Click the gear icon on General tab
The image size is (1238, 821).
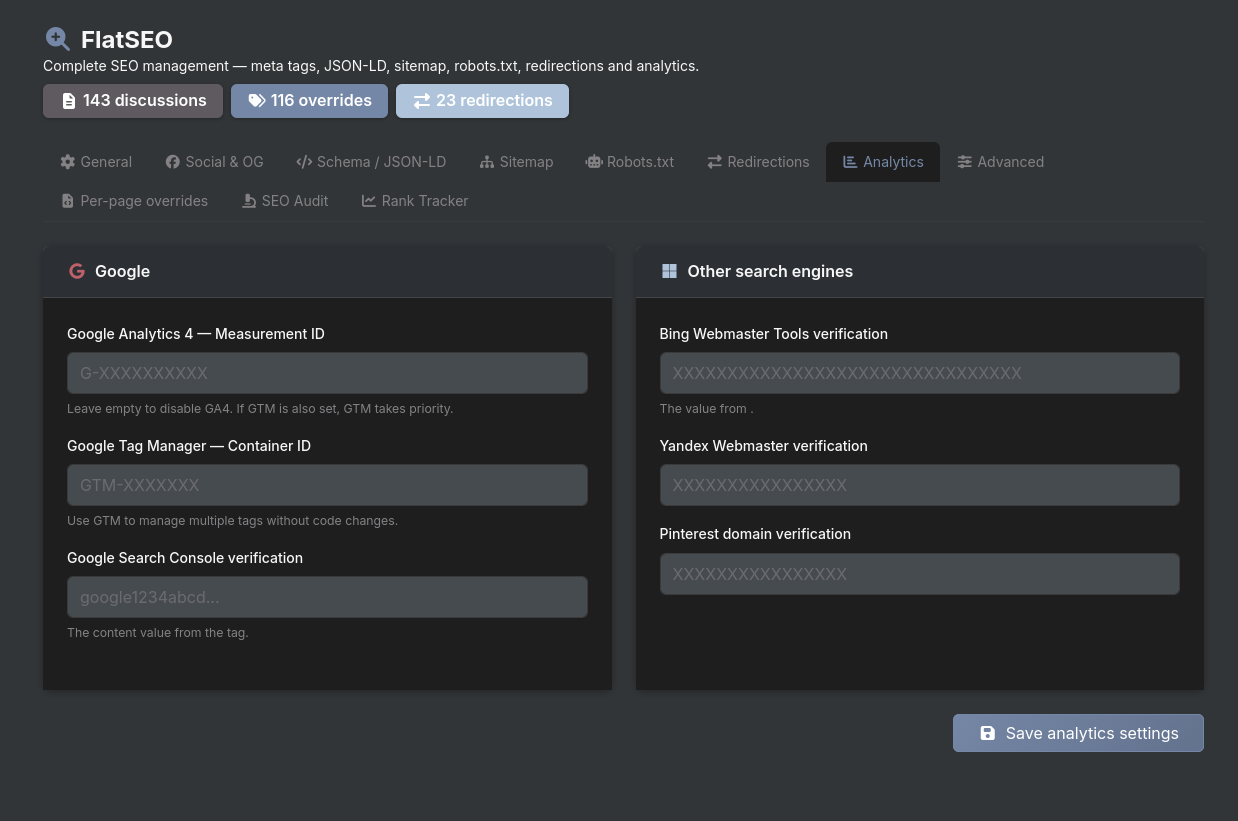click(68, 162)
